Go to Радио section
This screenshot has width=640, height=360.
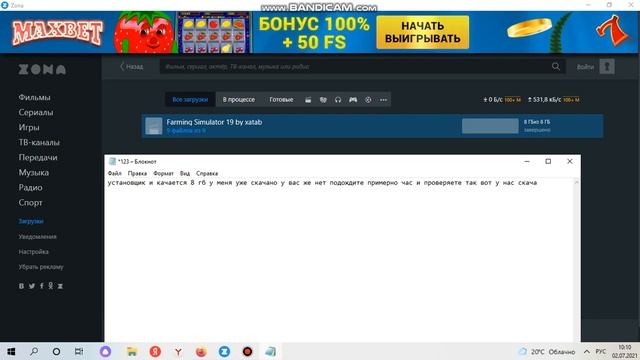[30, 188]
